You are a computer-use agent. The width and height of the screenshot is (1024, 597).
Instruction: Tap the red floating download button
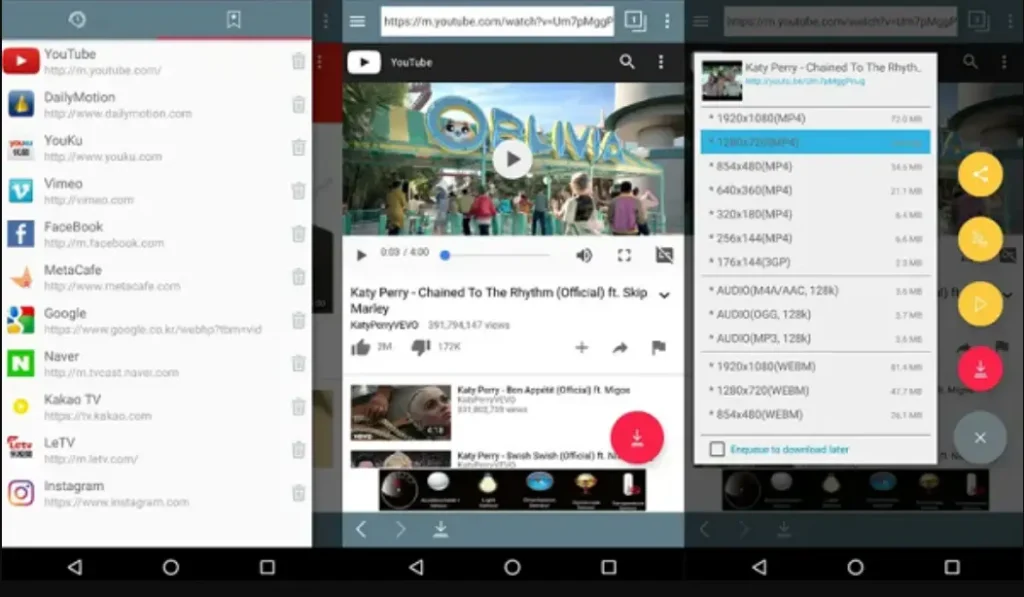pos(637,438)
